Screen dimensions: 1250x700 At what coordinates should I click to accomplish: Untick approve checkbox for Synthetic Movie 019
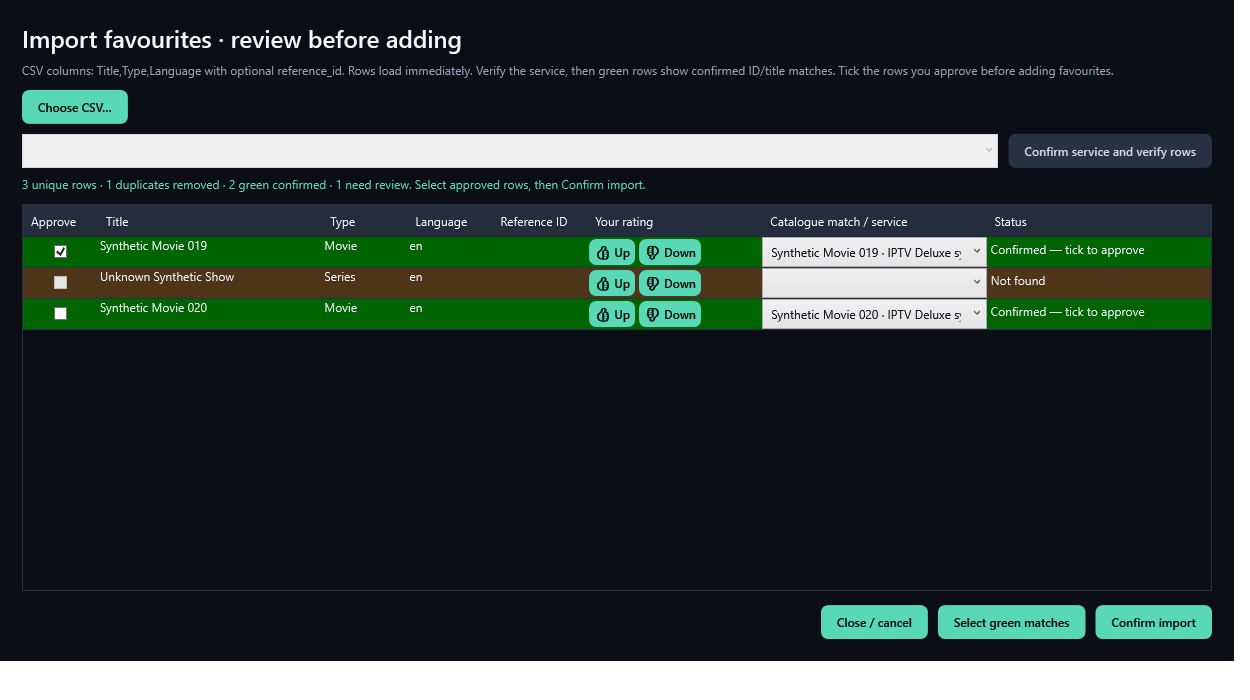pyautogui.click(x=60, y=252)
